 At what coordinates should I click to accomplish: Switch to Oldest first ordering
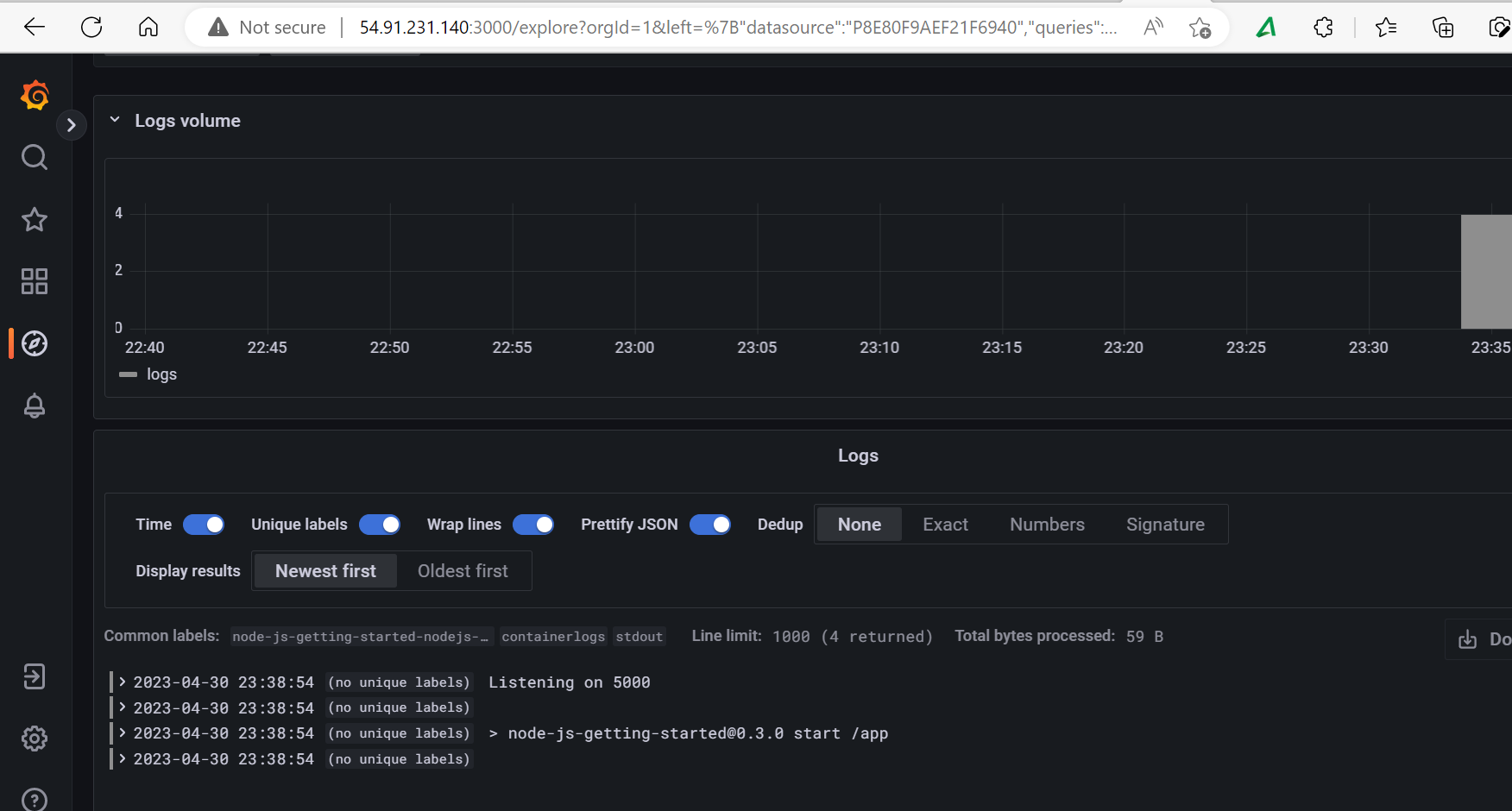coord(463,570)
